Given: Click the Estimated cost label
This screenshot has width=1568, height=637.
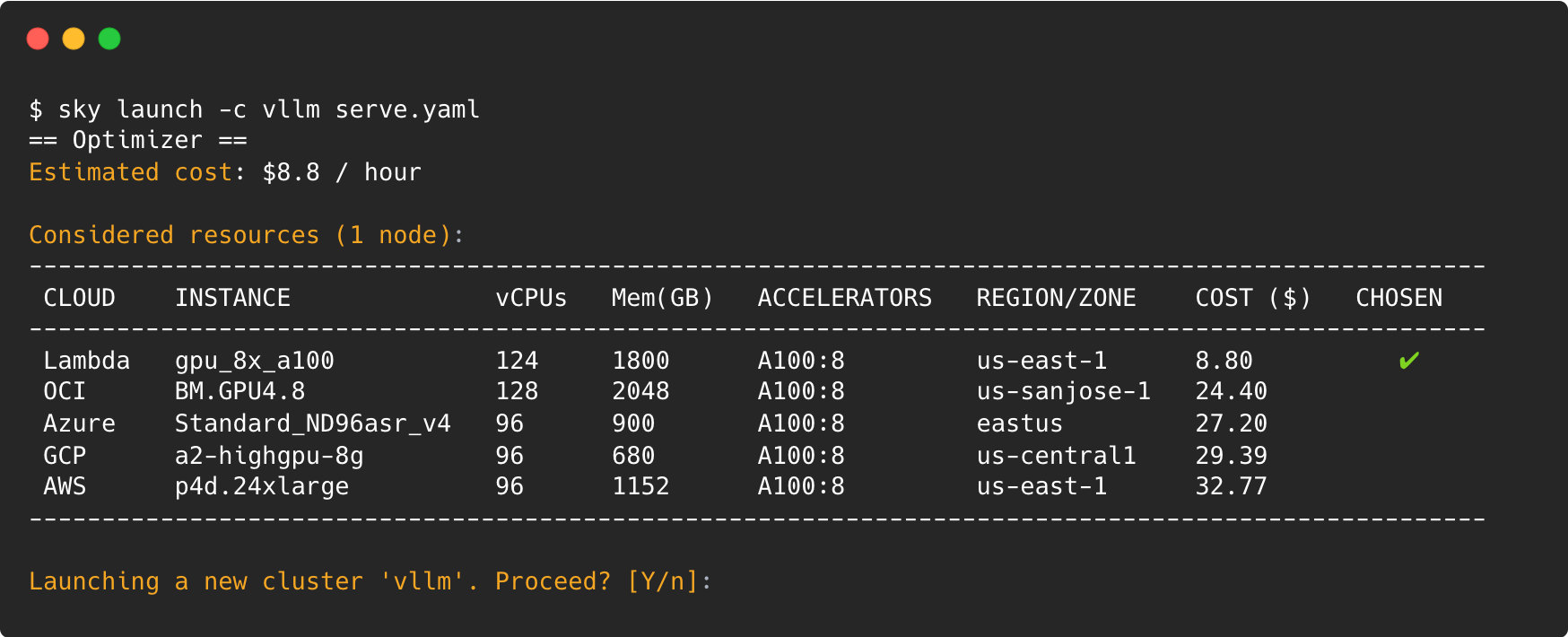Looking at the screenshot, I should coord(131,172).
